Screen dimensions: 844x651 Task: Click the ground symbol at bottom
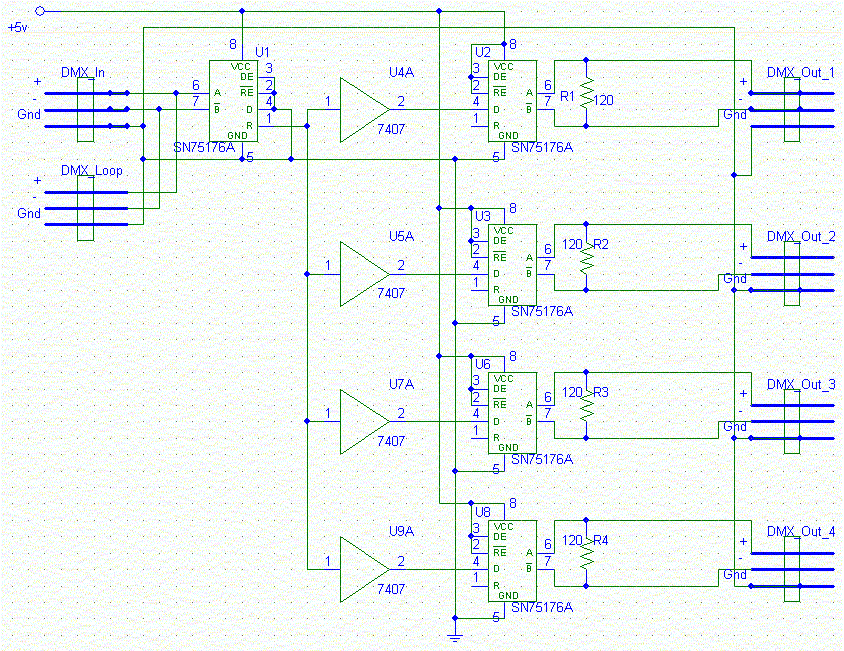(455, 638)
